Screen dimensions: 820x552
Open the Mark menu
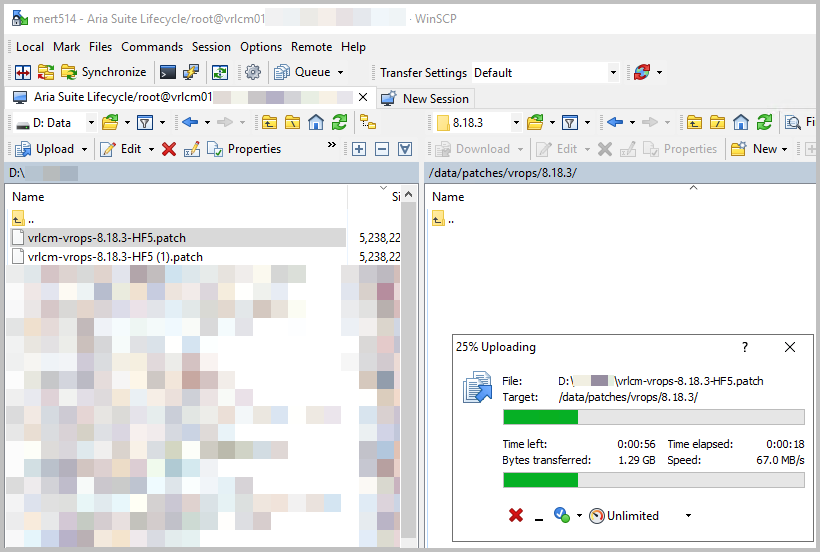[66, 47]
